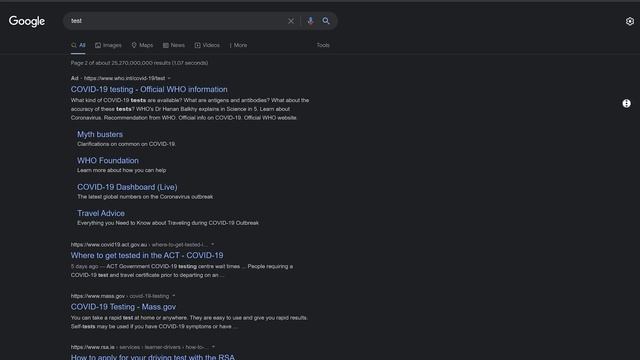The height and width of the screenshot is (360, 640).
Task: Click the https://www.covid19.act.gov.au URL text
Action: pyautogui.click(x=109, y=244)
